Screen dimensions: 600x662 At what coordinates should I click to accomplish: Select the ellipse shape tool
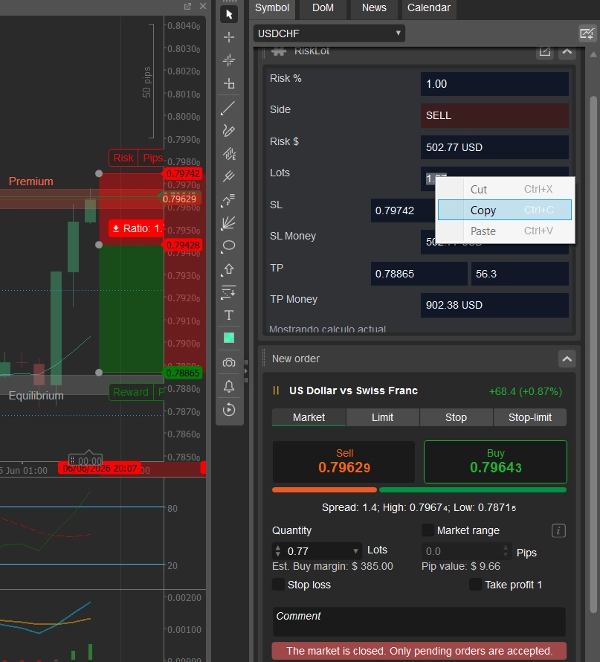[228, 246]
